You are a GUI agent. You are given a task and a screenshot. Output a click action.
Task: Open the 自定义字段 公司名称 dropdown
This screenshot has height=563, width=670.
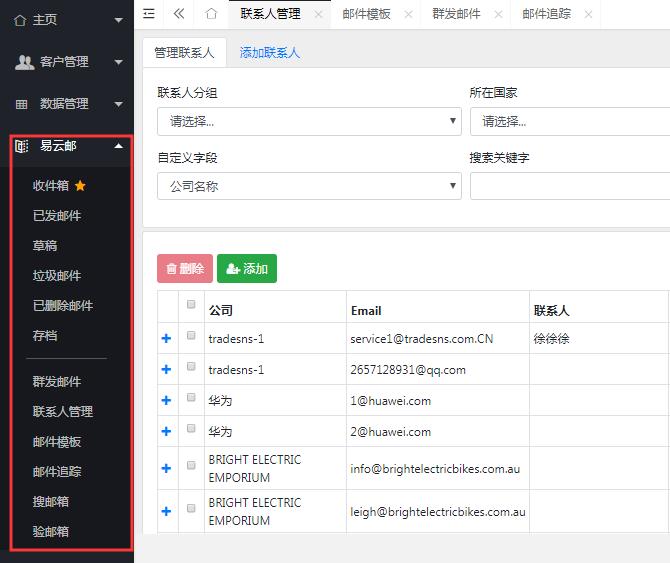(x=308, y=186)
